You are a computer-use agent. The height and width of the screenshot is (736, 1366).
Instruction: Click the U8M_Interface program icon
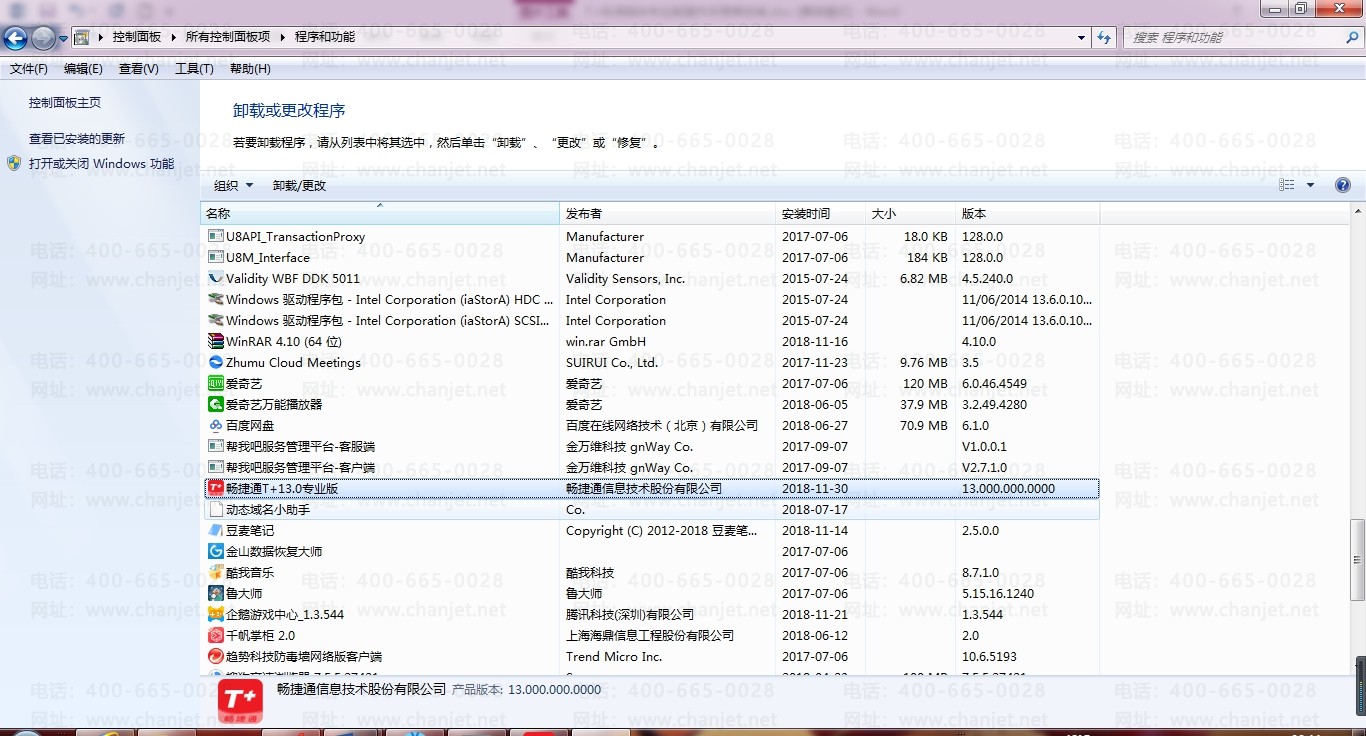pos(215,258)
